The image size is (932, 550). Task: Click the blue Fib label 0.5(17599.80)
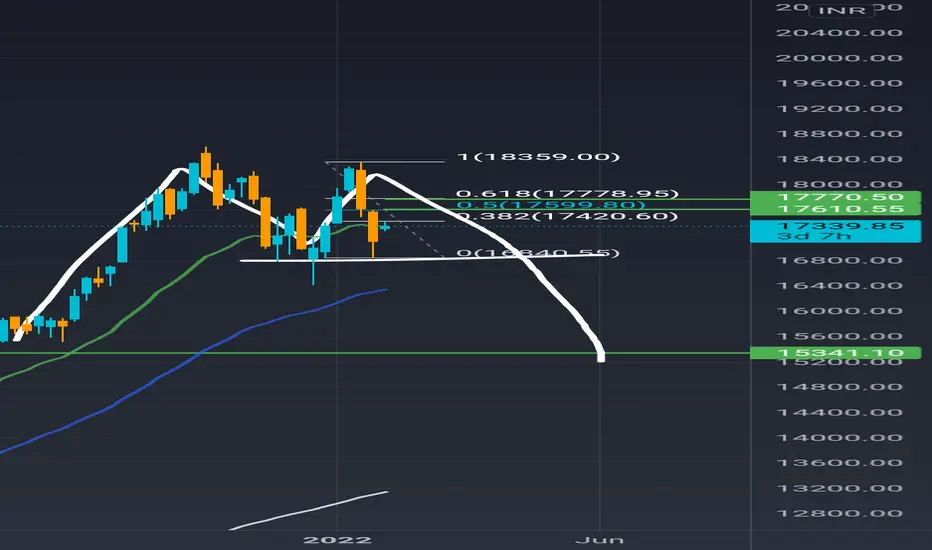pos(550,205)
